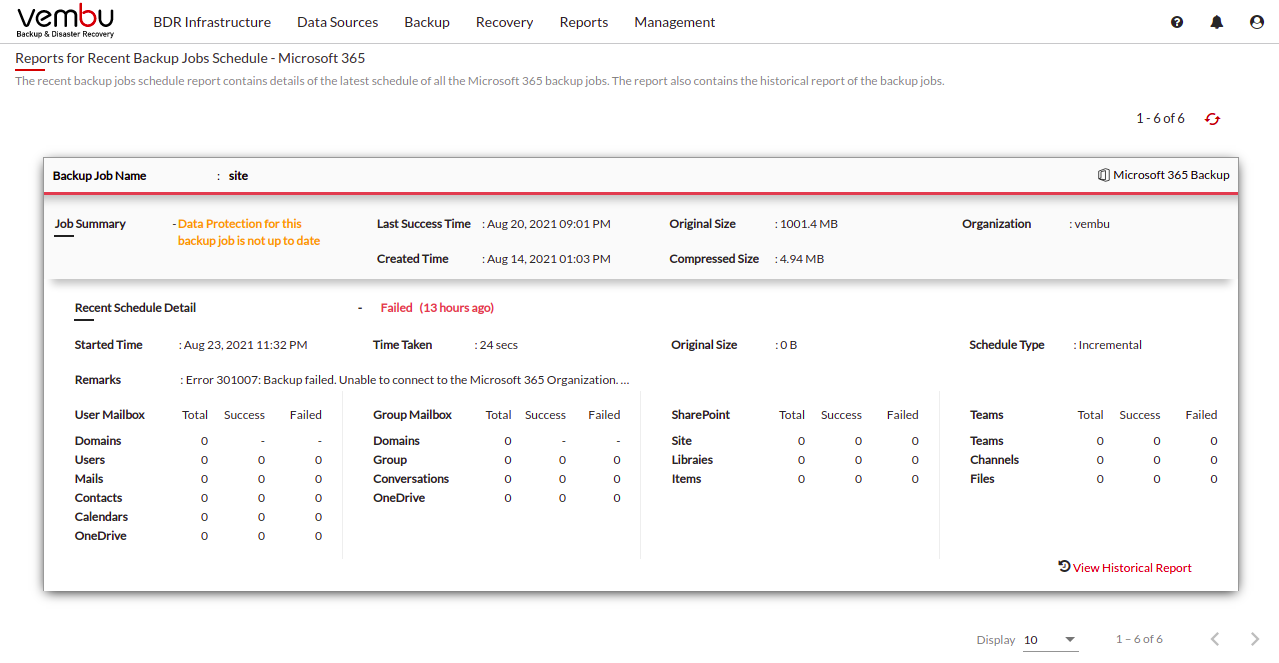Click the Error 301007 remarks text

point(408,380)
